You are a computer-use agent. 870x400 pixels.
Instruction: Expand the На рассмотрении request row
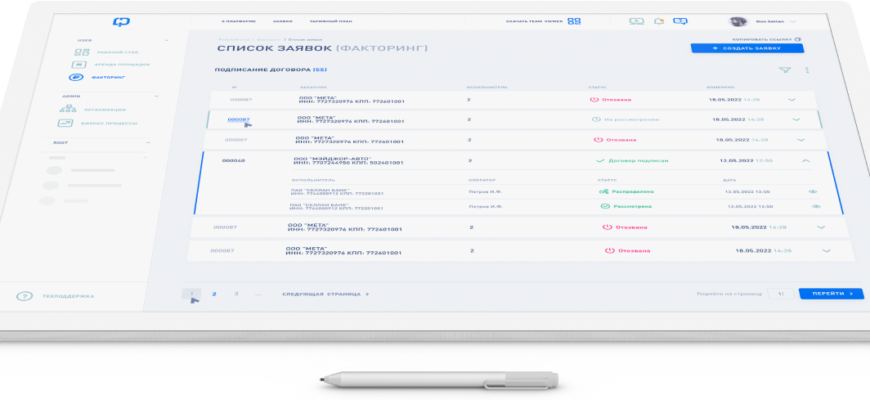(x=796, y=119)
